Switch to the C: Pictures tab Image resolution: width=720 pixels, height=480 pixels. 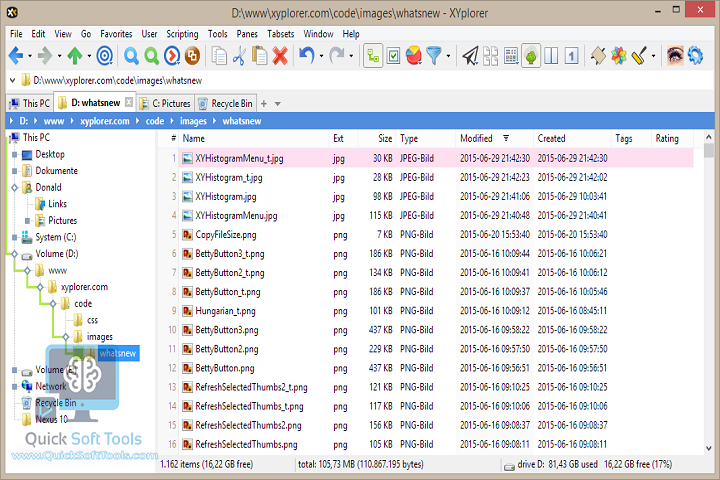tap(165, 104)
